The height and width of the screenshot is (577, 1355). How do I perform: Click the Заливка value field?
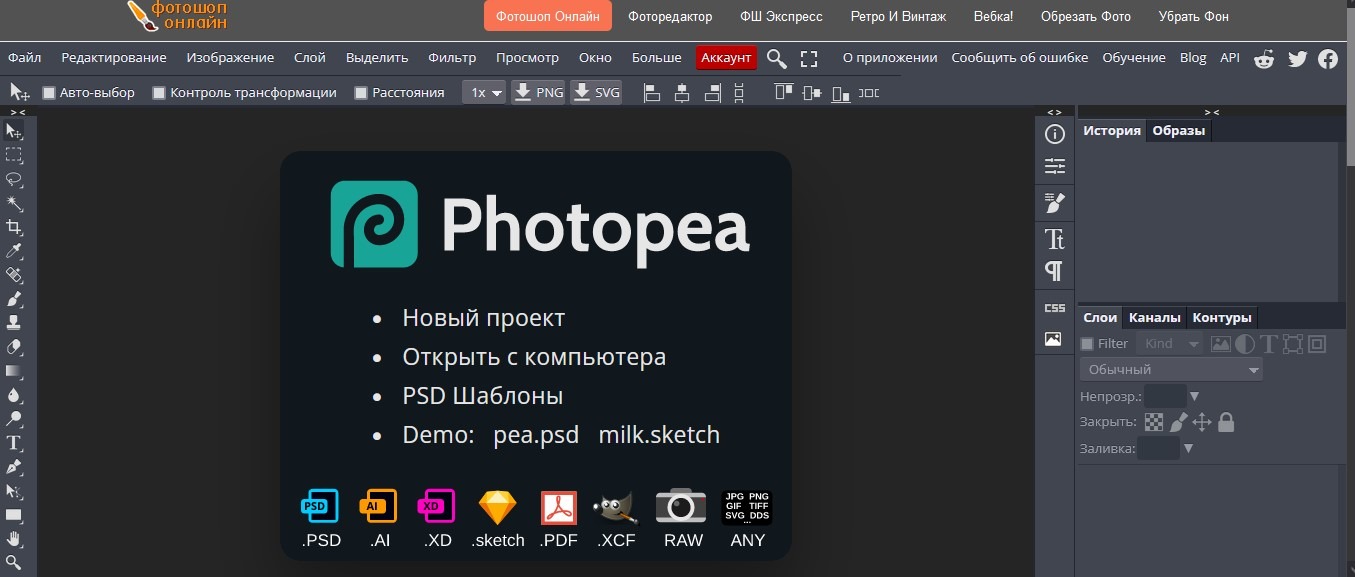click(1158, 449)
